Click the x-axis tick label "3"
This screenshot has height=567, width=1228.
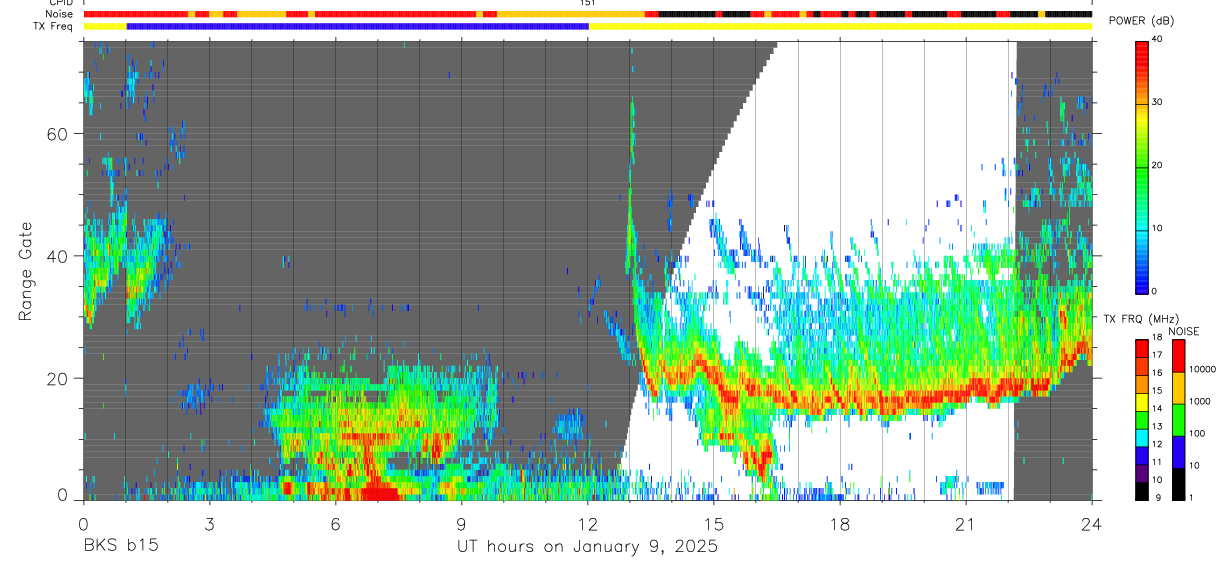tap(209, 523)
